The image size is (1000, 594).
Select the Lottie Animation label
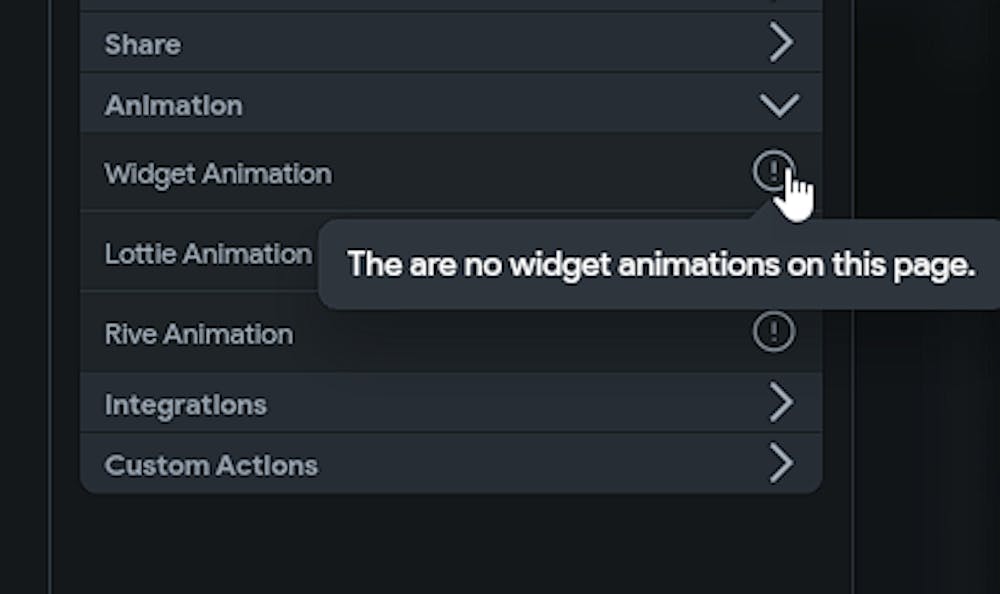[x=208, y=254]
